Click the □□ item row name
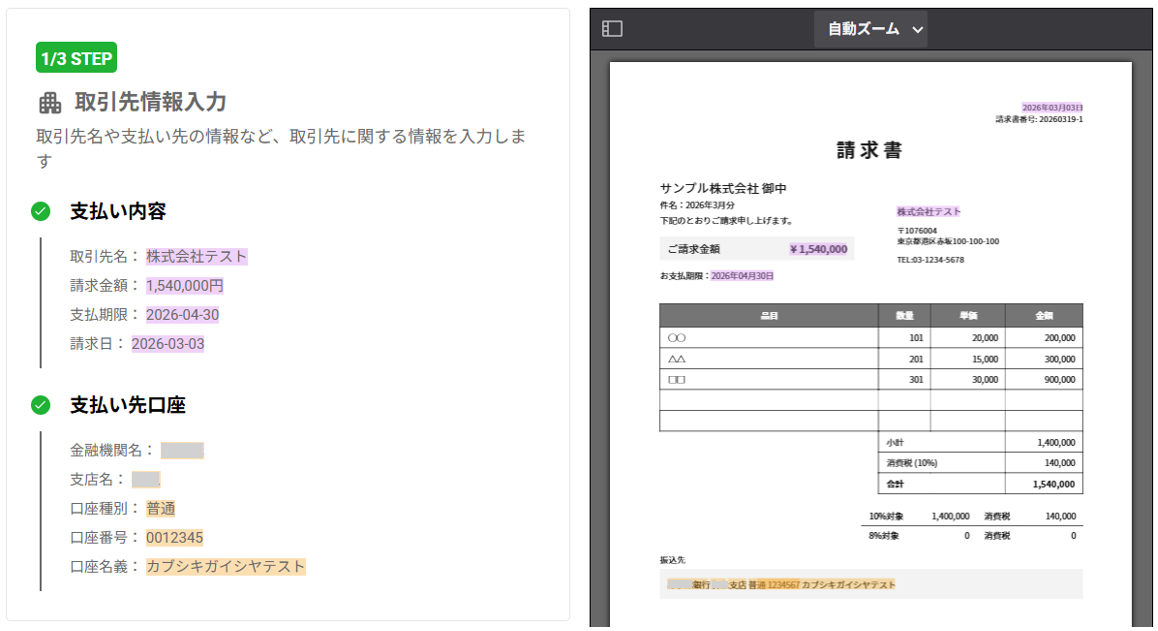Image resolution: width=1158 pixels, height=631 pixels. tap(676, 380)
